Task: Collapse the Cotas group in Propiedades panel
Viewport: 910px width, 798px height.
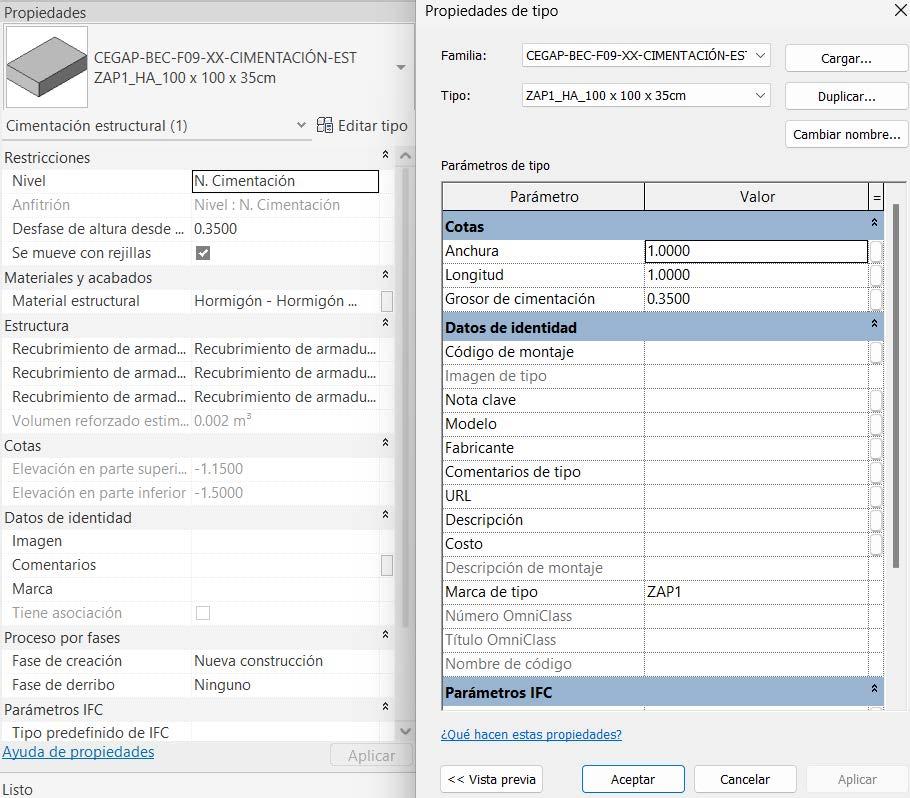Action: tap(385, 442)
